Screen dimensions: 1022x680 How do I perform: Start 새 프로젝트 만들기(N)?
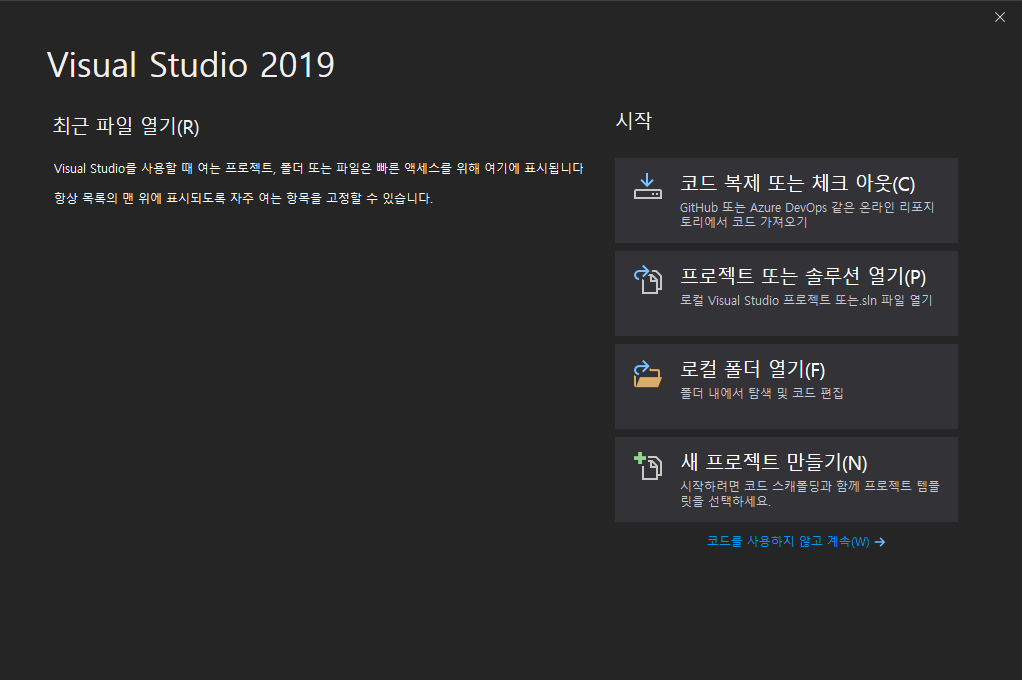pyautogui.click(x=786, y=479)
